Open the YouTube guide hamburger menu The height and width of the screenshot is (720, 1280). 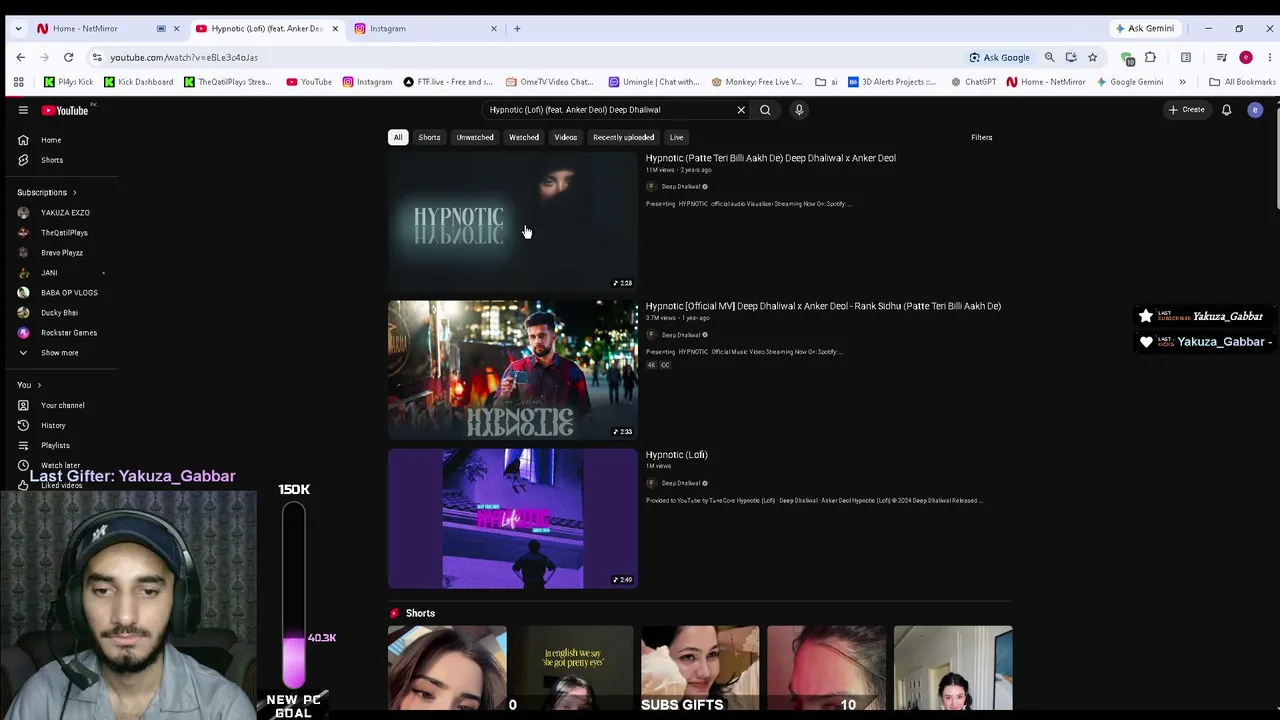coord(23,110)
